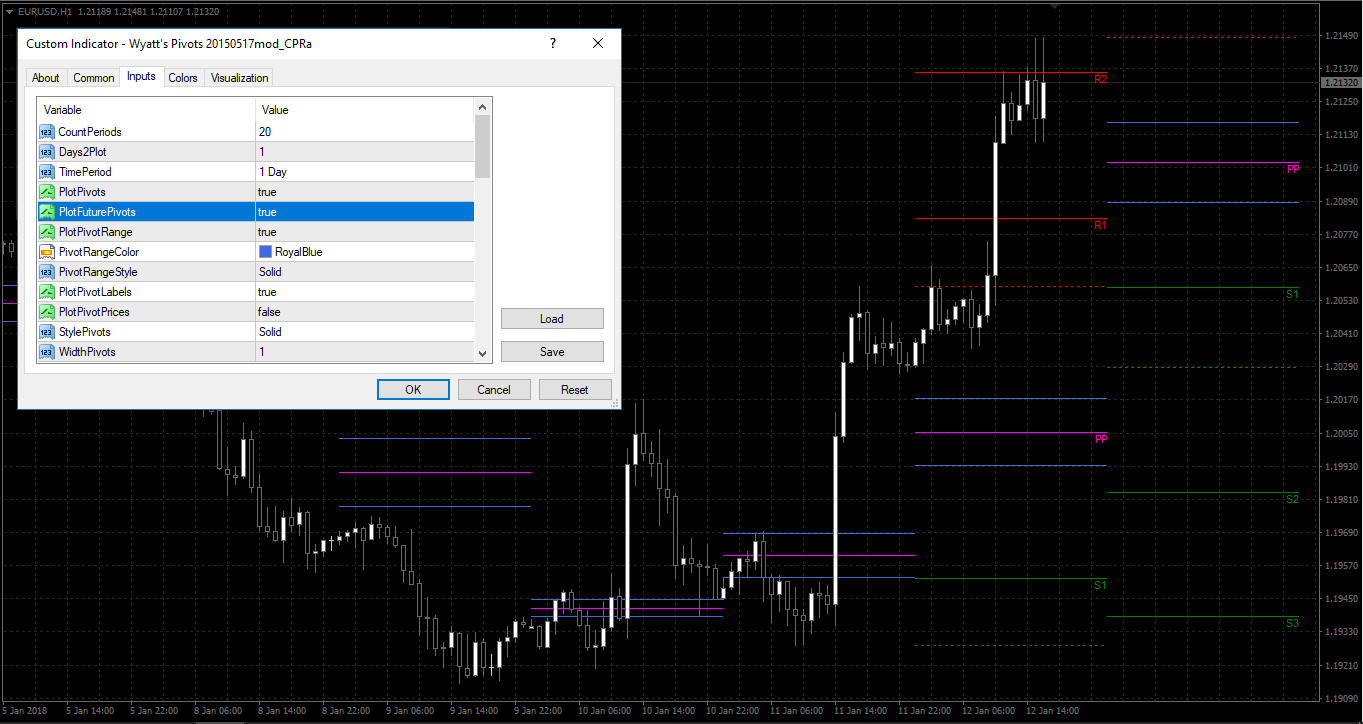Open the Colors tab
This screenshot has width=1363, height=724.
click(183, 78)
